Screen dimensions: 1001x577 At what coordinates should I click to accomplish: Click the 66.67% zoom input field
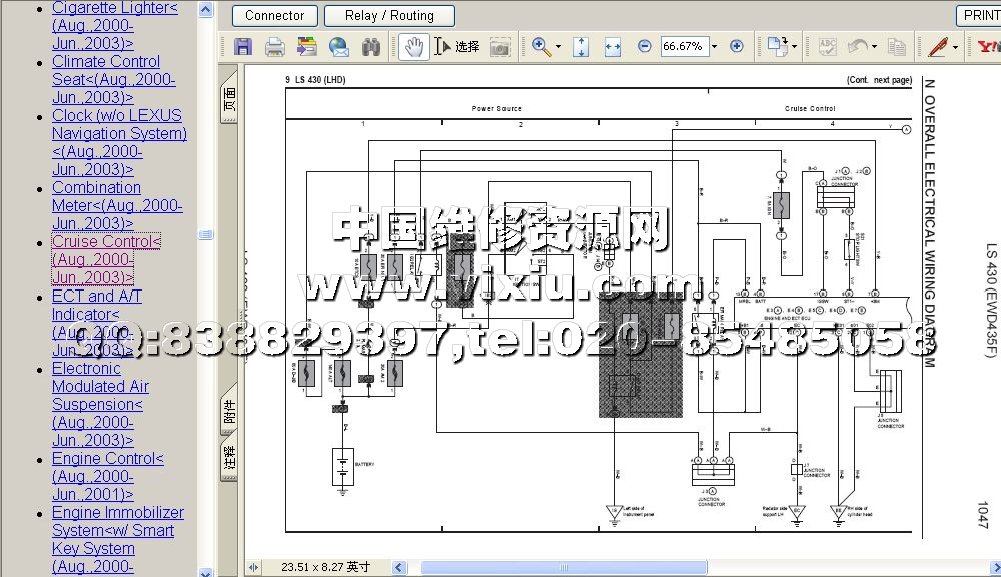click(x=684, y=46)
